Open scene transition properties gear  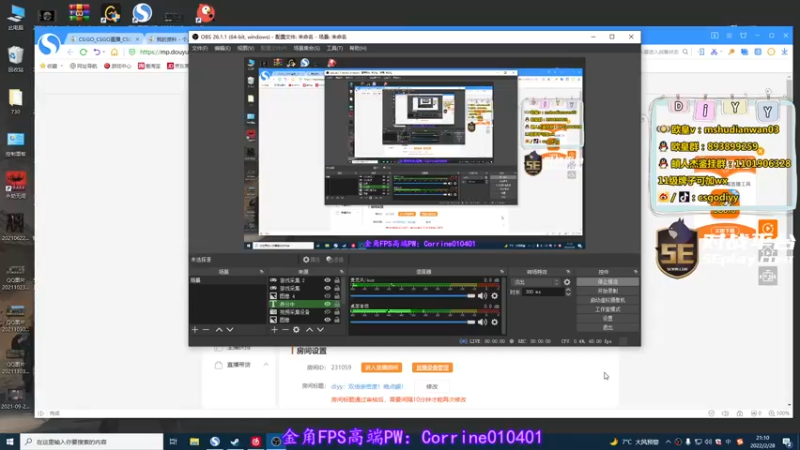pyautogui.click(x=567, y=282)
